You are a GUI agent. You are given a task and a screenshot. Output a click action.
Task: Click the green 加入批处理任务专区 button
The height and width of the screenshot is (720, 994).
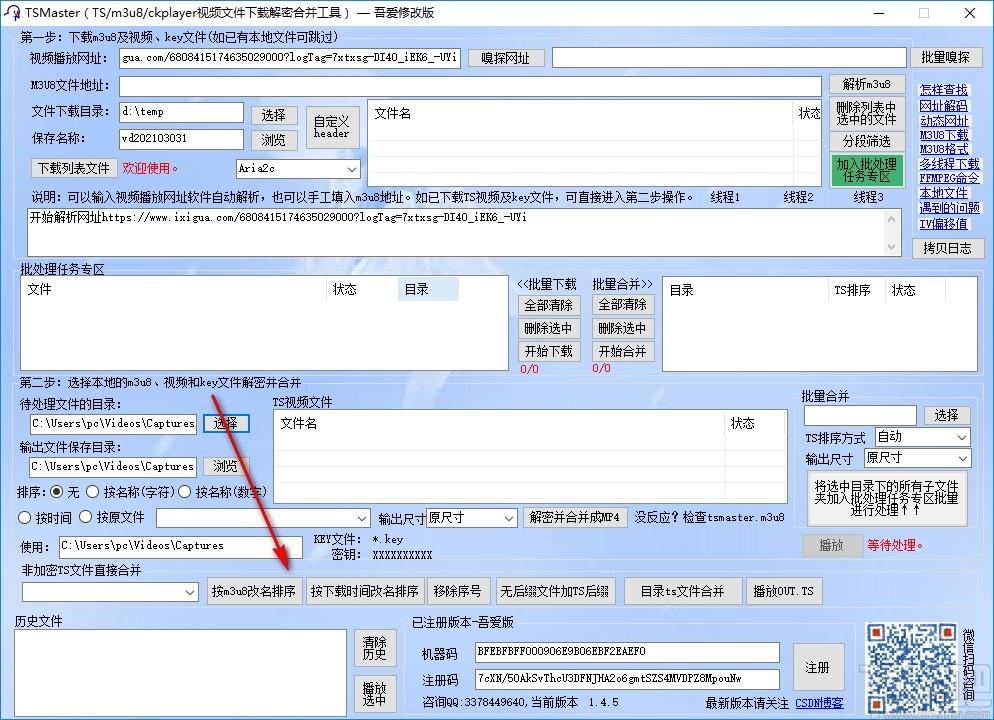pos(866,170)
